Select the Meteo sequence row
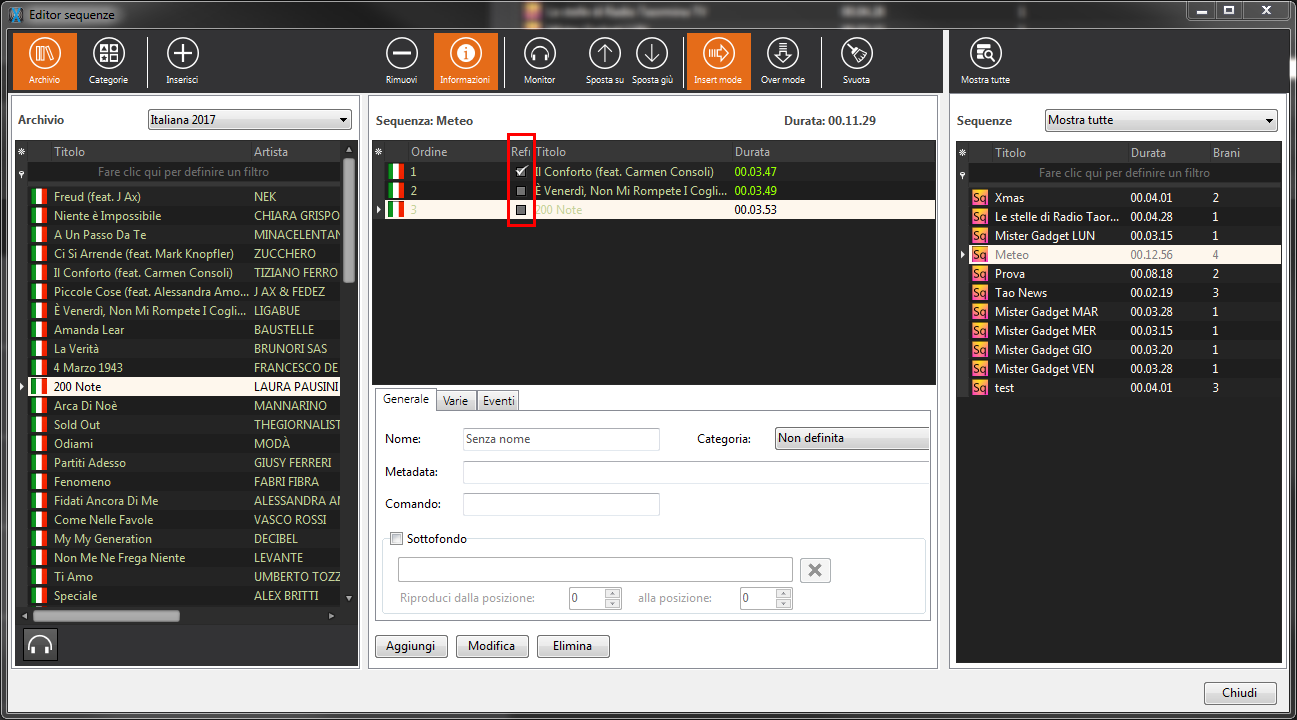The height and width of the screenshot is (720, 1297). point(1125,255)
